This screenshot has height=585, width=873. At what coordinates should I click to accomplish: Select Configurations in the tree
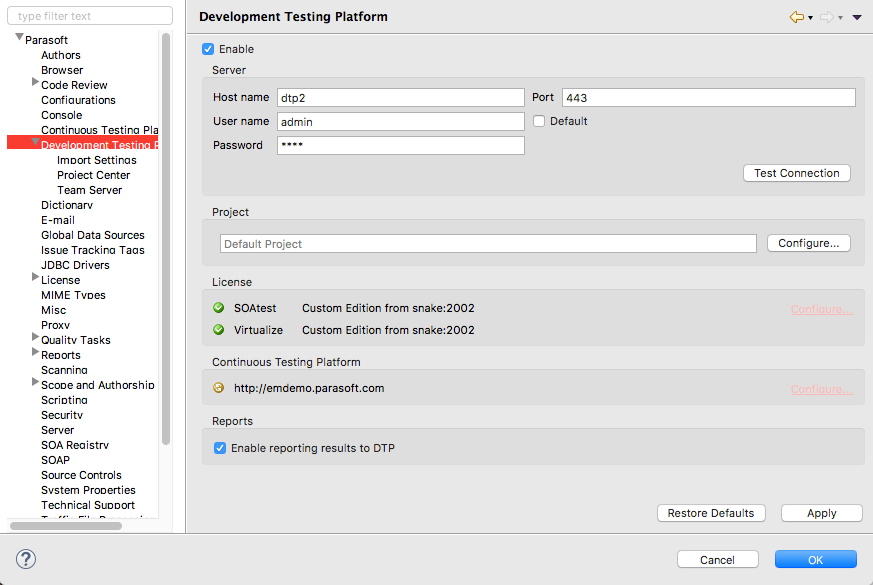(79, 100)
